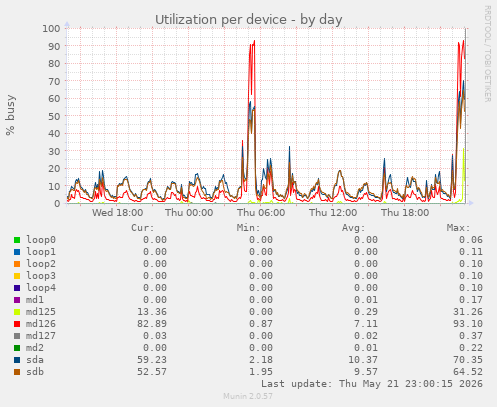Click the md126 legend label
The width and height of the screenshot is (497, 407).
point(41,324)
